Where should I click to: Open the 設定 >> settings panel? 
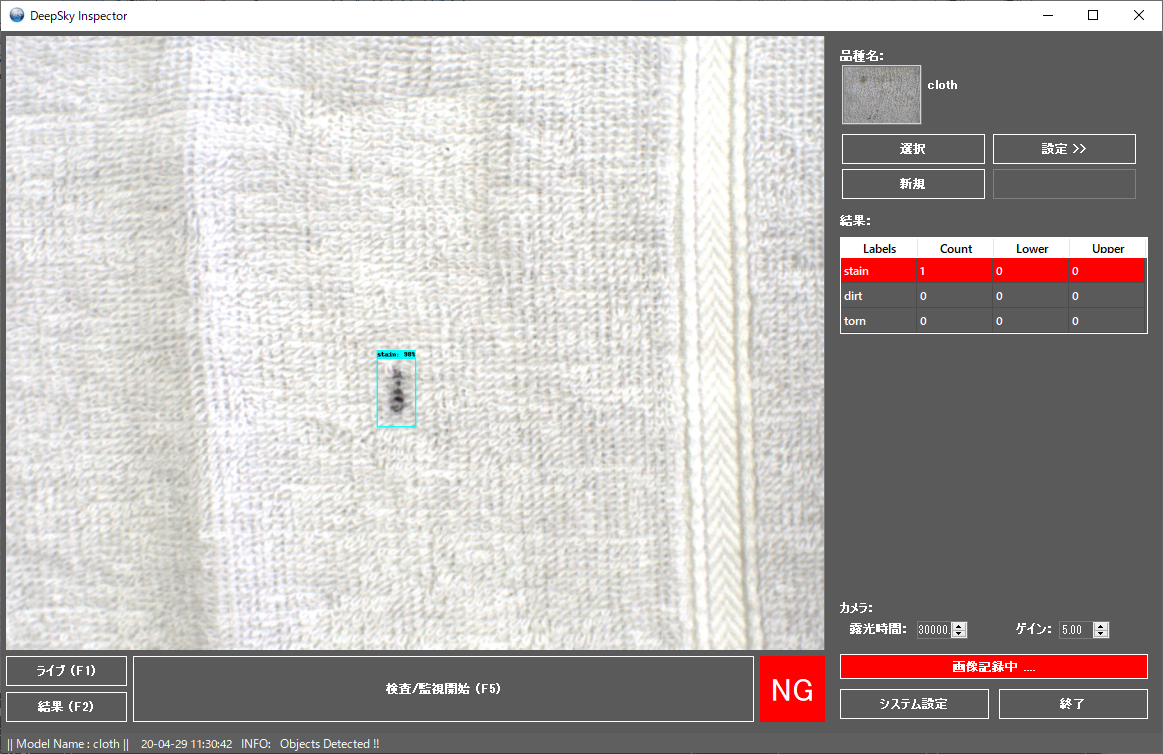click(x=1064, y=149)
